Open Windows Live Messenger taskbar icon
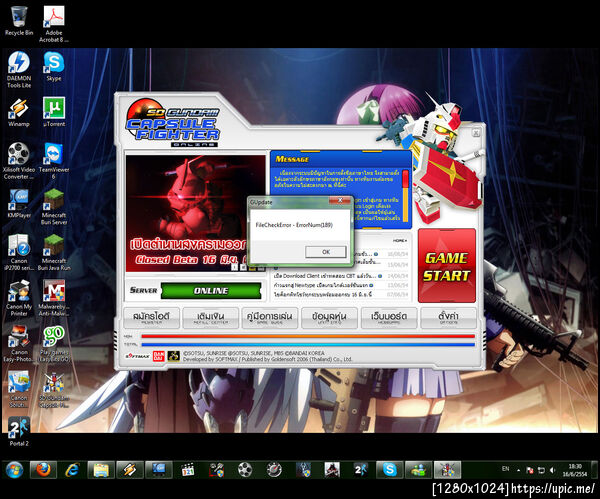Image resolution: width=600 pixels, height=499 pixels. (418, 470)
